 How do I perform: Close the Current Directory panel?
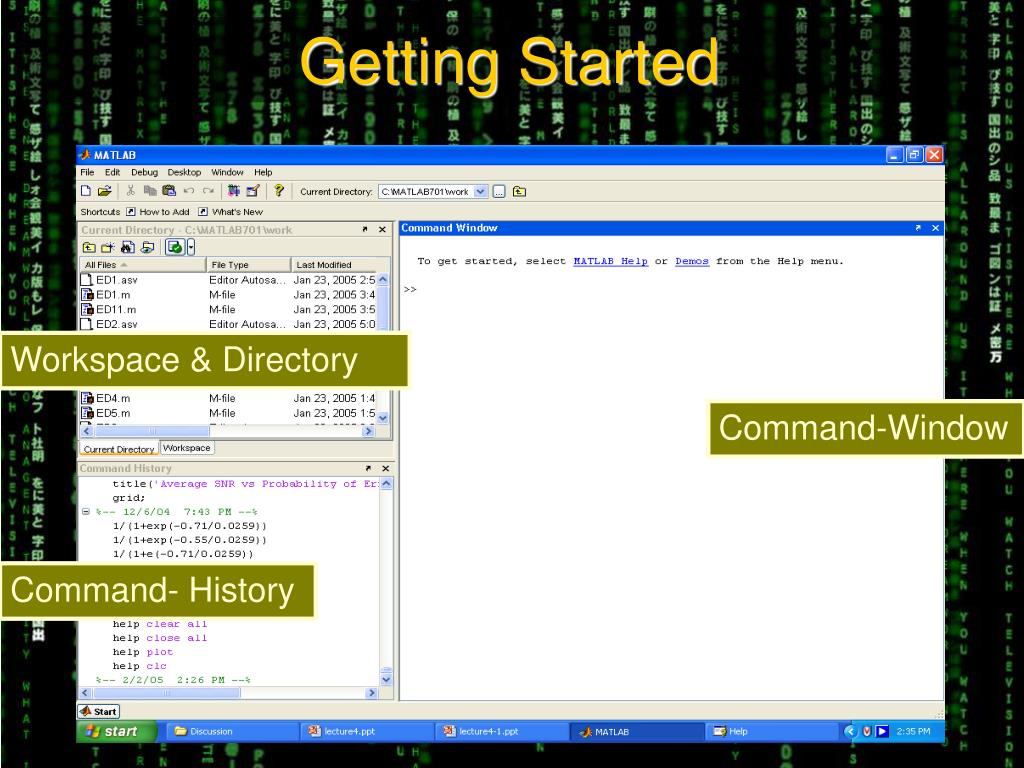click(382, 229)
